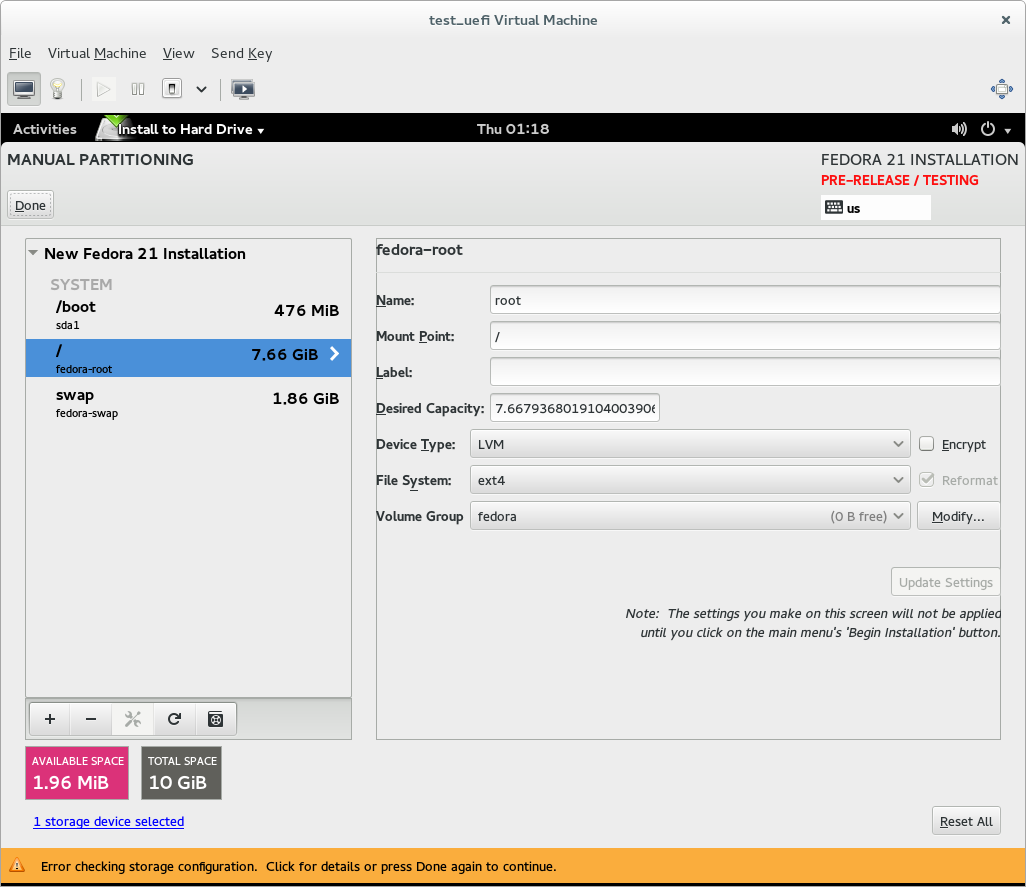
Task: Collapse New Fedora 21 Installation tree
Action: pos(33,252)
